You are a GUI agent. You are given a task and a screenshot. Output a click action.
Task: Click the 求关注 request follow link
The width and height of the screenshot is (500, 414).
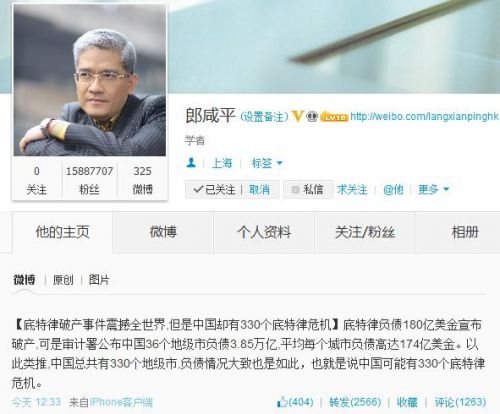352,189
